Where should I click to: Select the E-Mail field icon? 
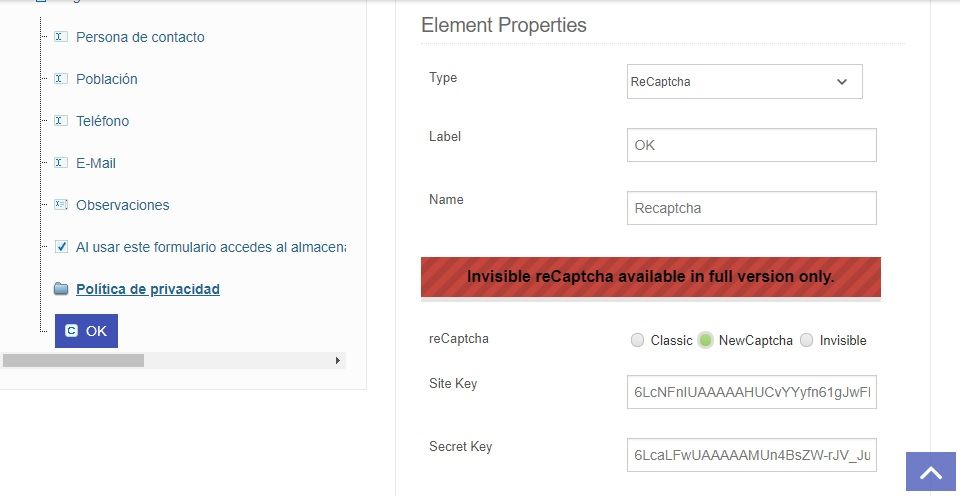tap(61, 163)
